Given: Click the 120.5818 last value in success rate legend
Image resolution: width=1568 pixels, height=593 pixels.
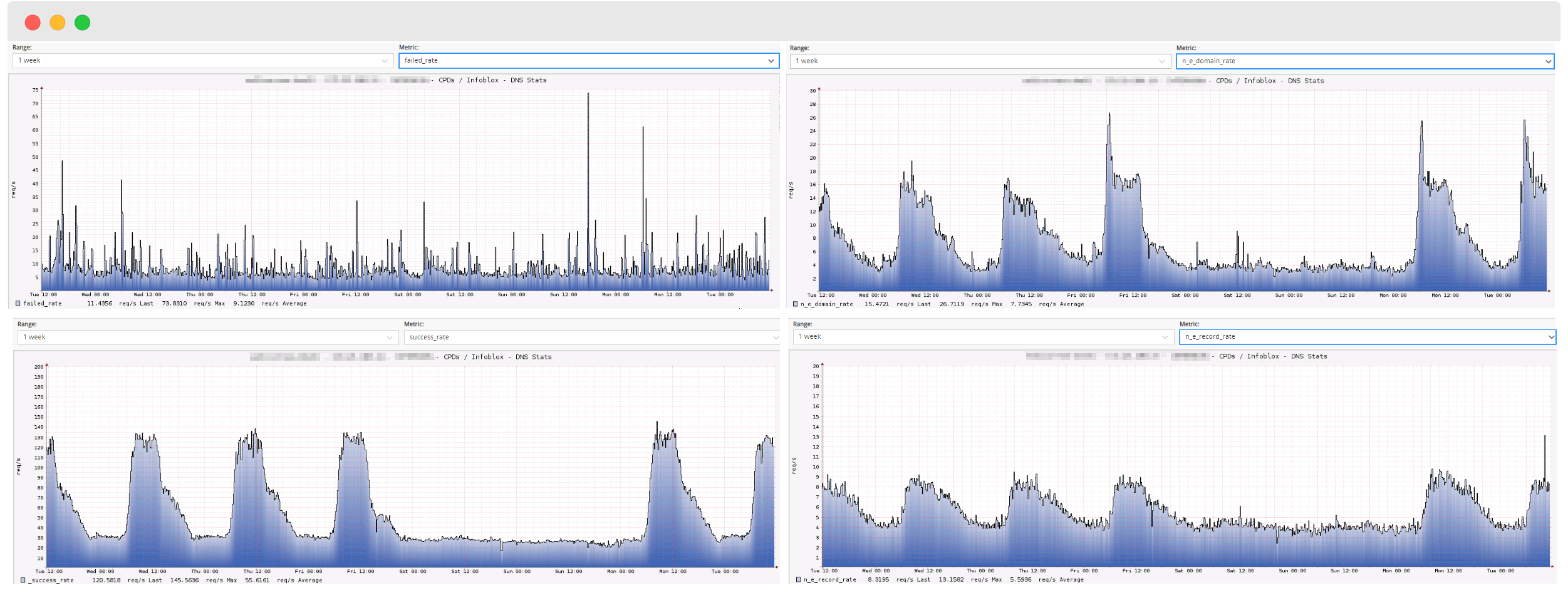Looking at the screenshot, I should (106, 580).
